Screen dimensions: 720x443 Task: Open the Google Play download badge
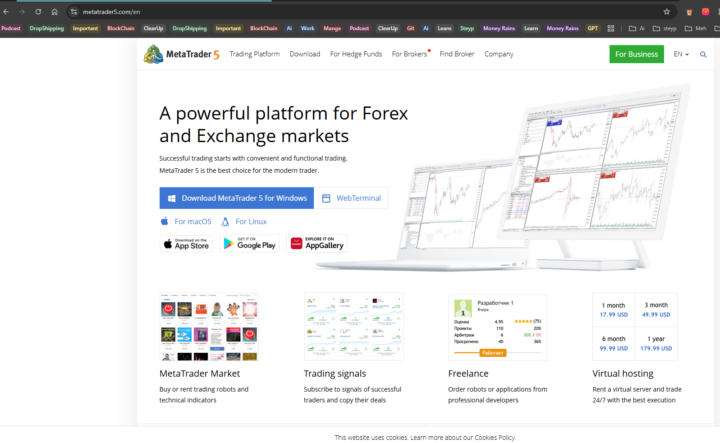click(x=249, y=243)
